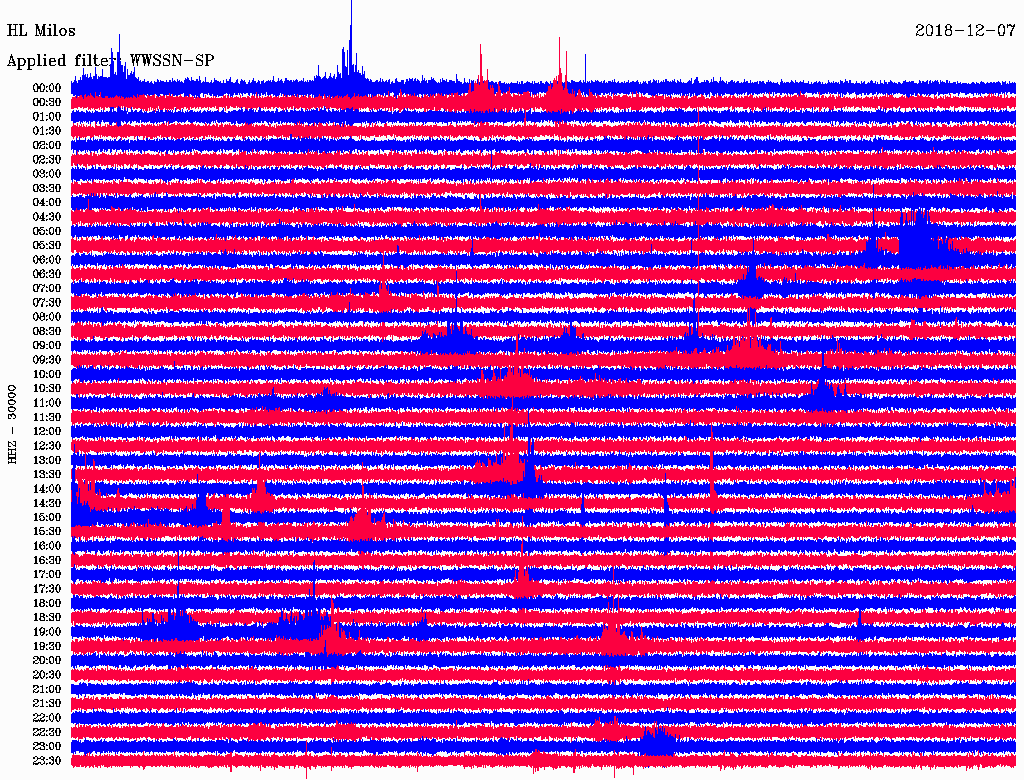Select the 00:30 time label
1024x780 pixels.
coord(47,103)
